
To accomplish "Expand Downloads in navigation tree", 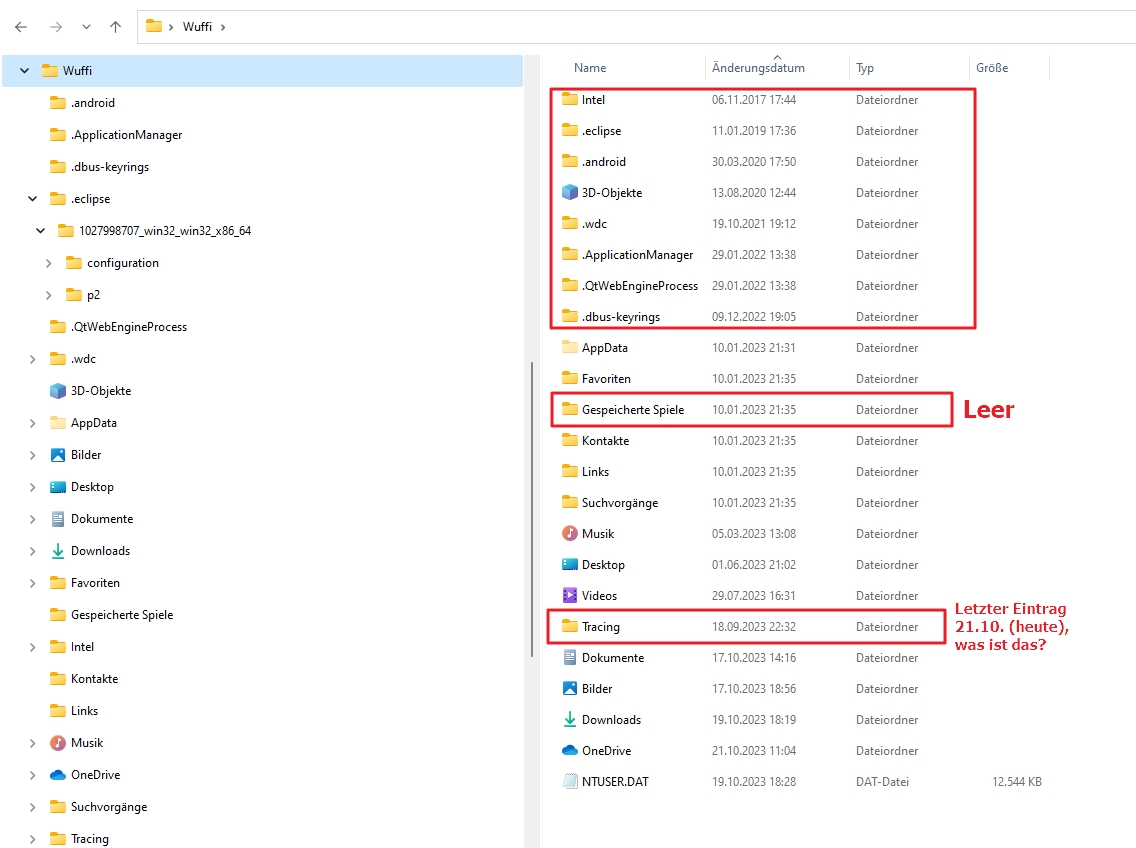I will tap(33, 551).
